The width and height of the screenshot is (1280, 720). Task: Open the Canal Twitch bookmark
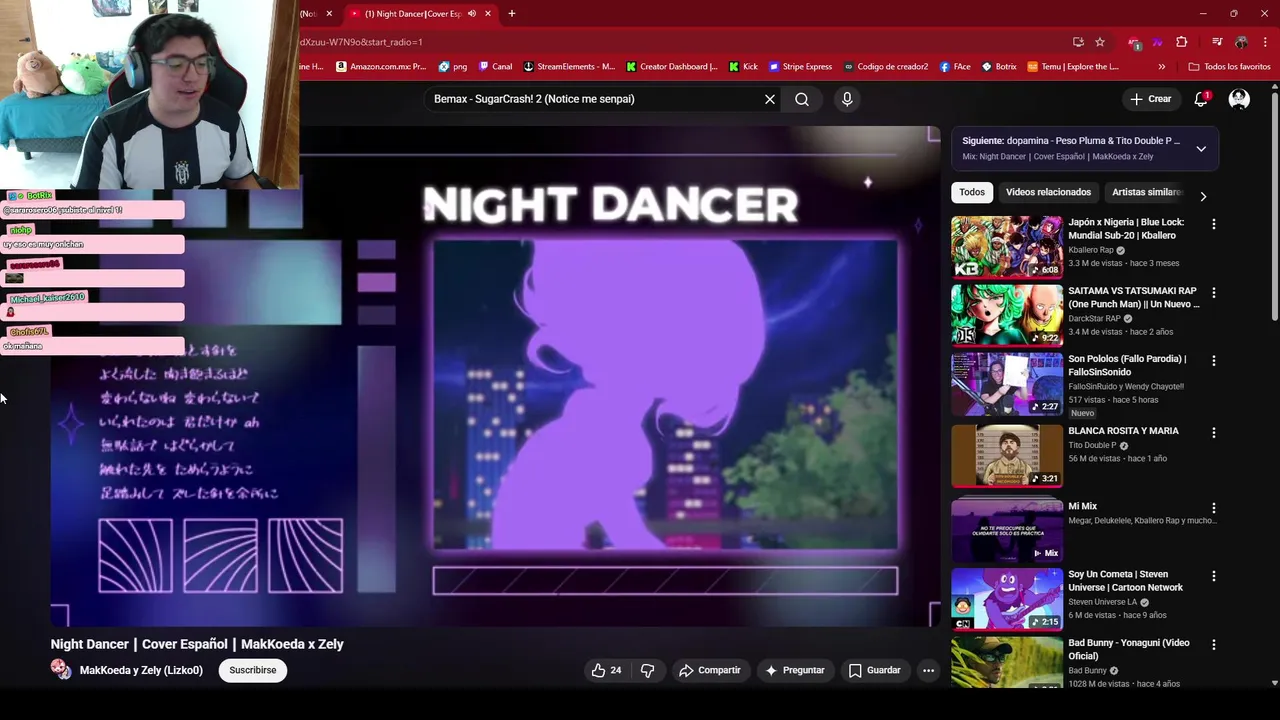496,67
